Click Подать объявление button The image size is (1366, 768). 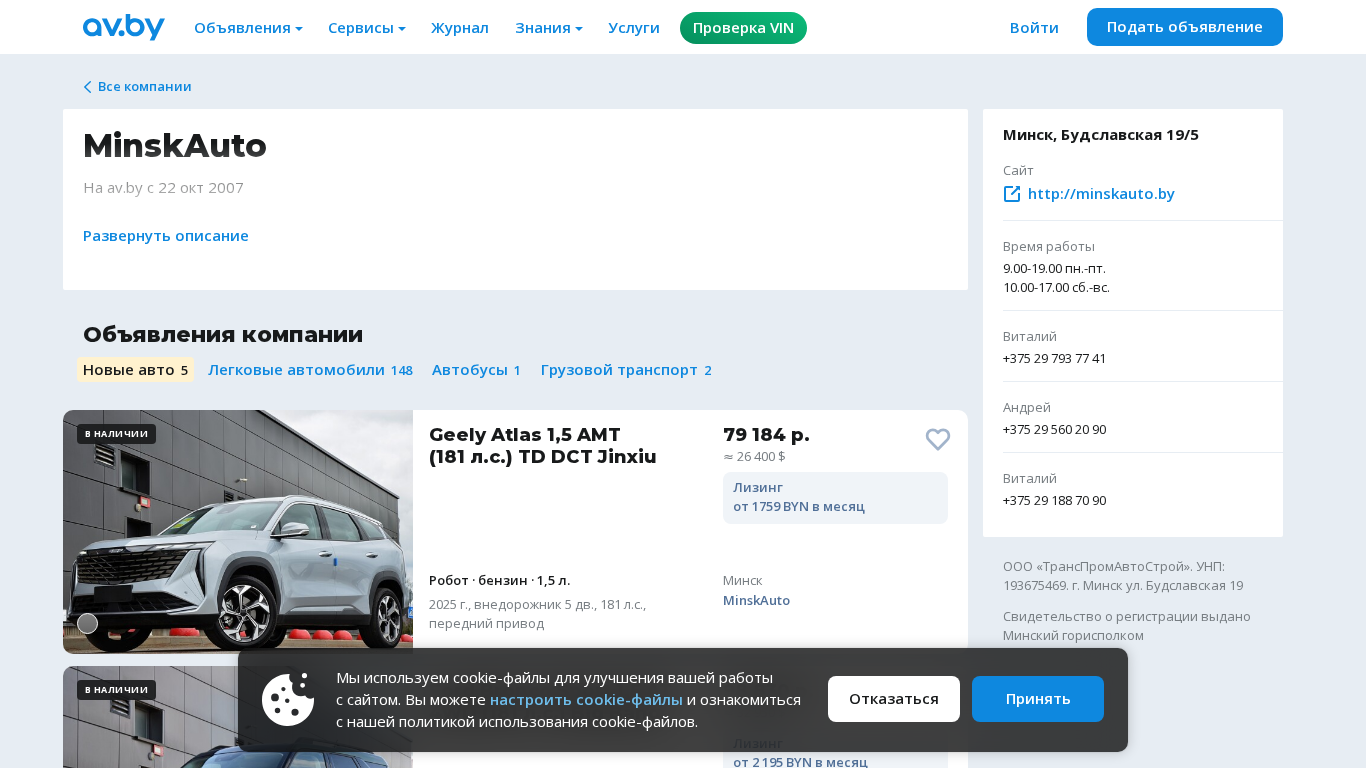point(1185,27)
